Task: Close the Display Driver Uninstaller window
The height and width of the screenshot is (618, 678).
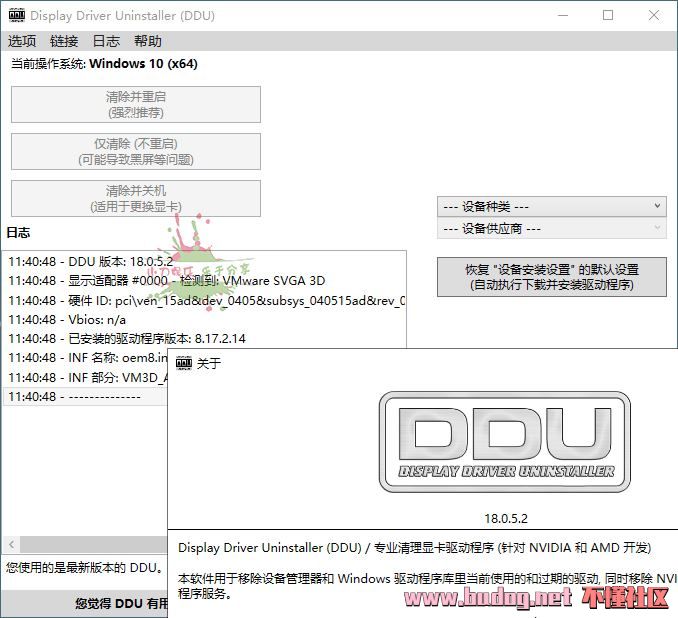Action: click(654, 16)
